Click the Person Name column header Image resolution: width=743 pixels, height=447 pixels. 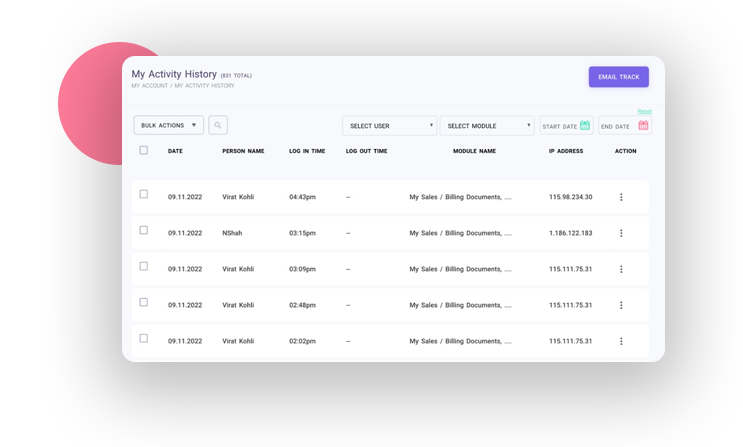[x=243, y=151]
